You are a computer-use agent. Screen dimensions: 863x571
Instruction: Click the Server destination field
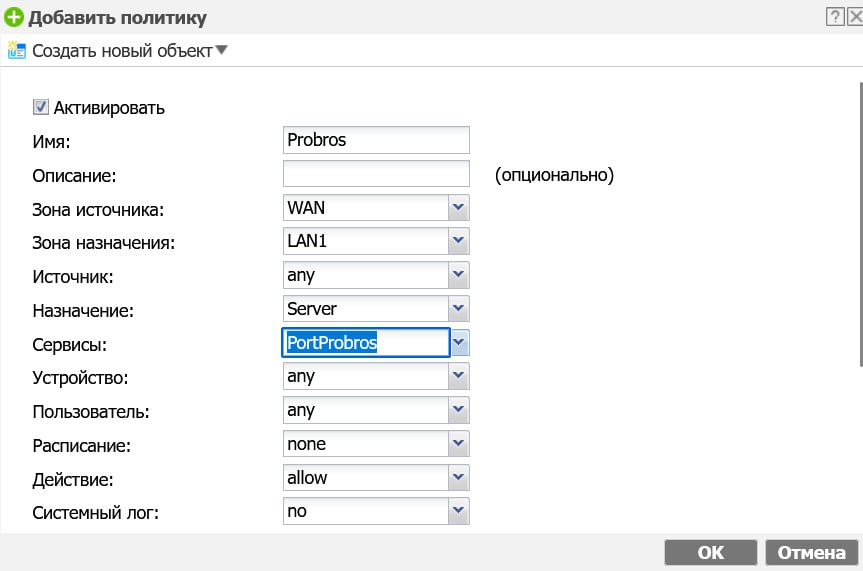[x=366, y=308]
